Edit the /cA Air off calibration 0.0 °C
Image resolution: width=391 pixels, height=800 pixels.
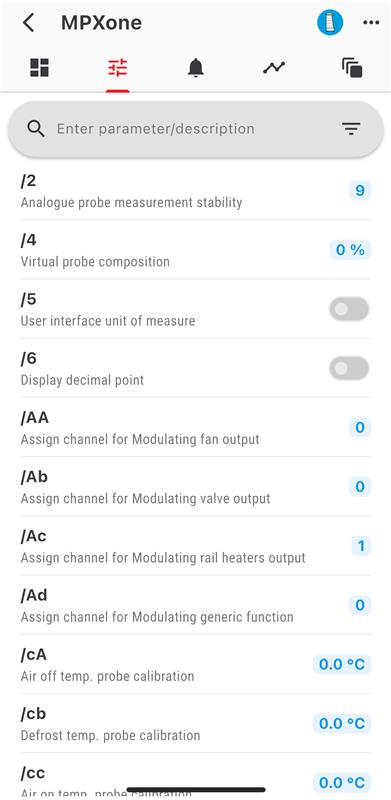(342, 664)
